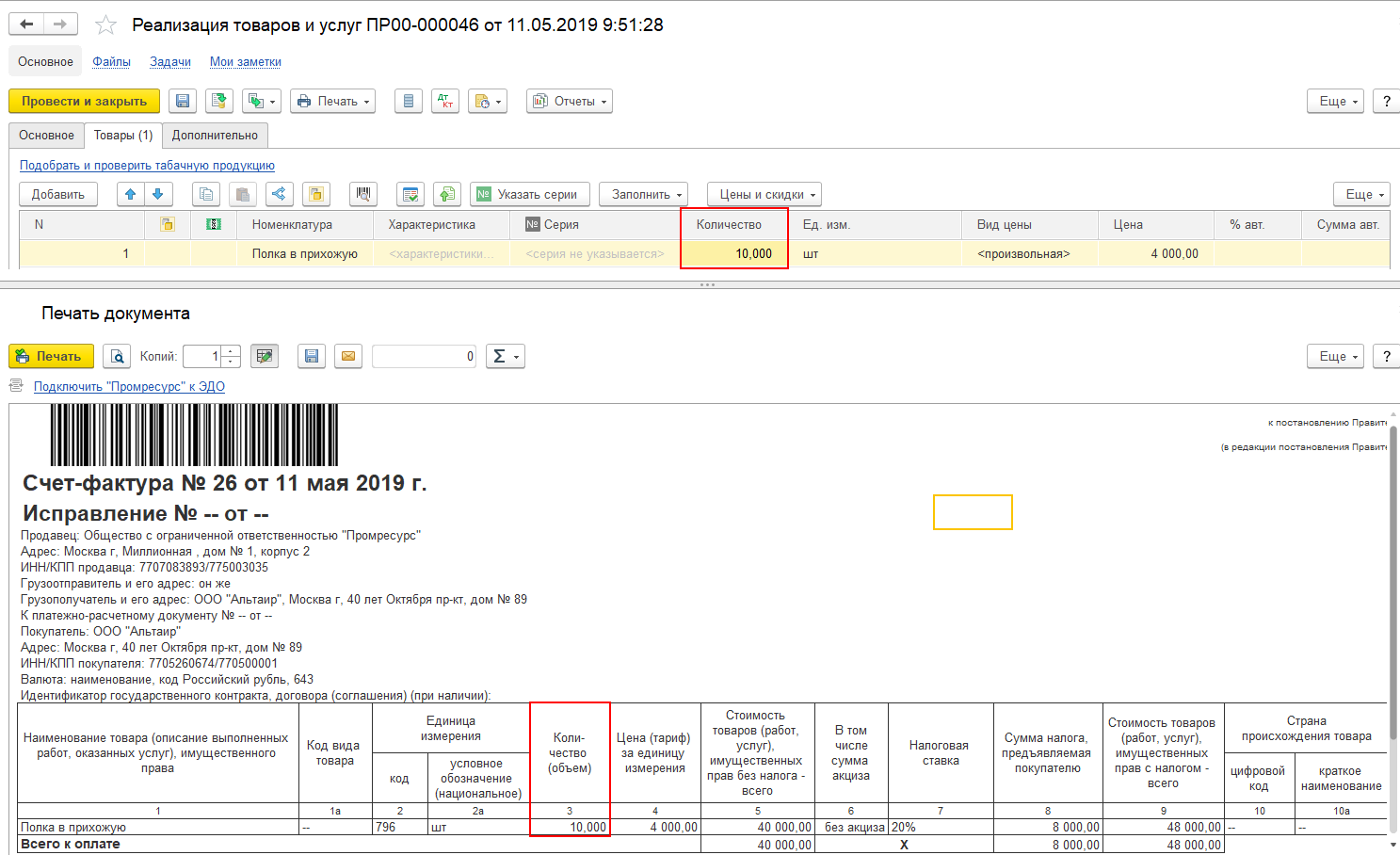Increase the number of copies

(x=232, y=350)
